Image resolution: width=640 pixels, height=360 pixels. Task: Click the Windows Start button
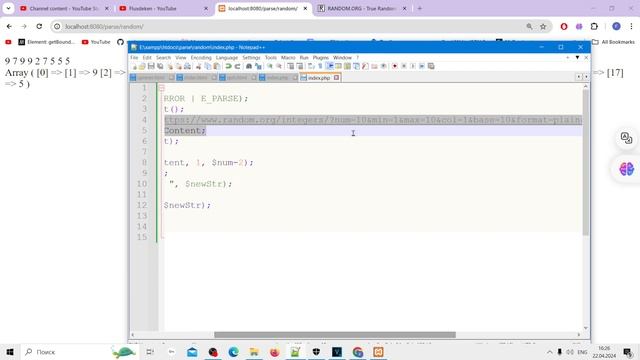(10, 352)
